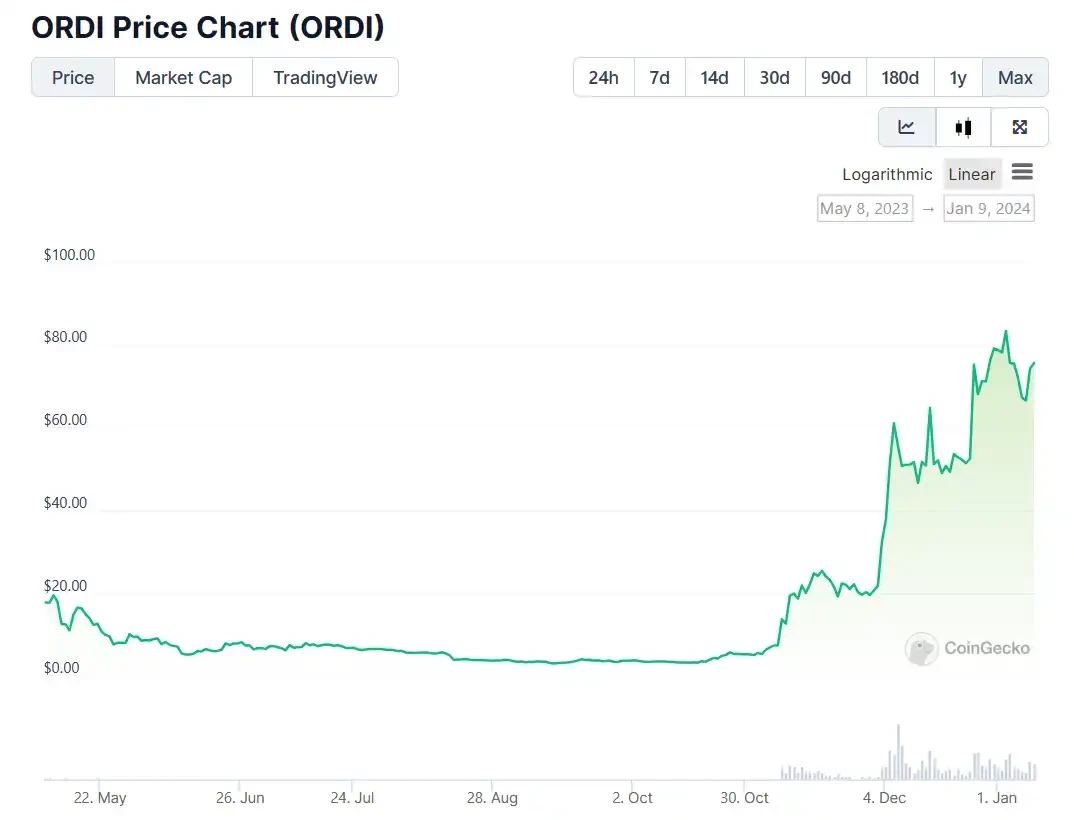The image size is (1074, 820).
Task: Select the 24h time range
Action: pos(603,77)
